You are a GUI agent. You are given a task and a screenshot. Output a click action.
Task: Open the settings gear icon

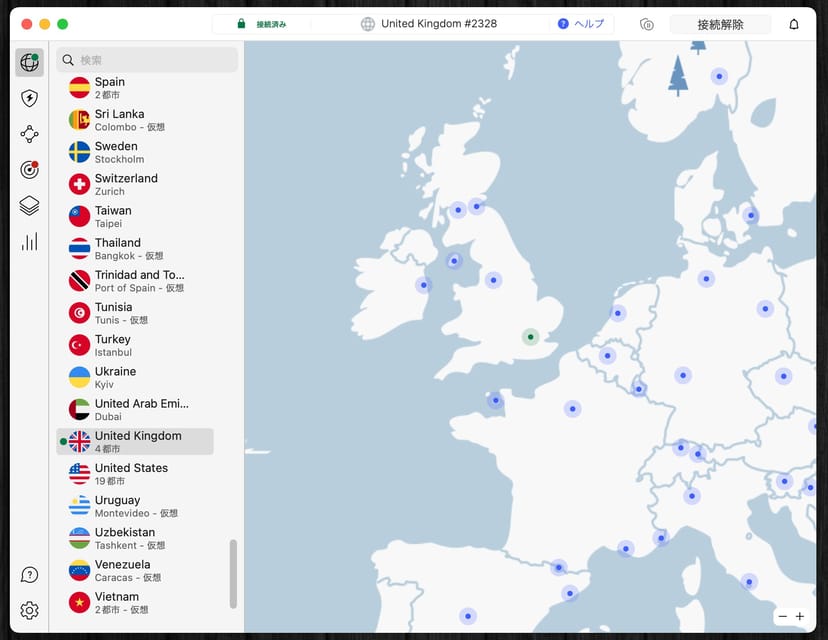click(x=29, y=610)
